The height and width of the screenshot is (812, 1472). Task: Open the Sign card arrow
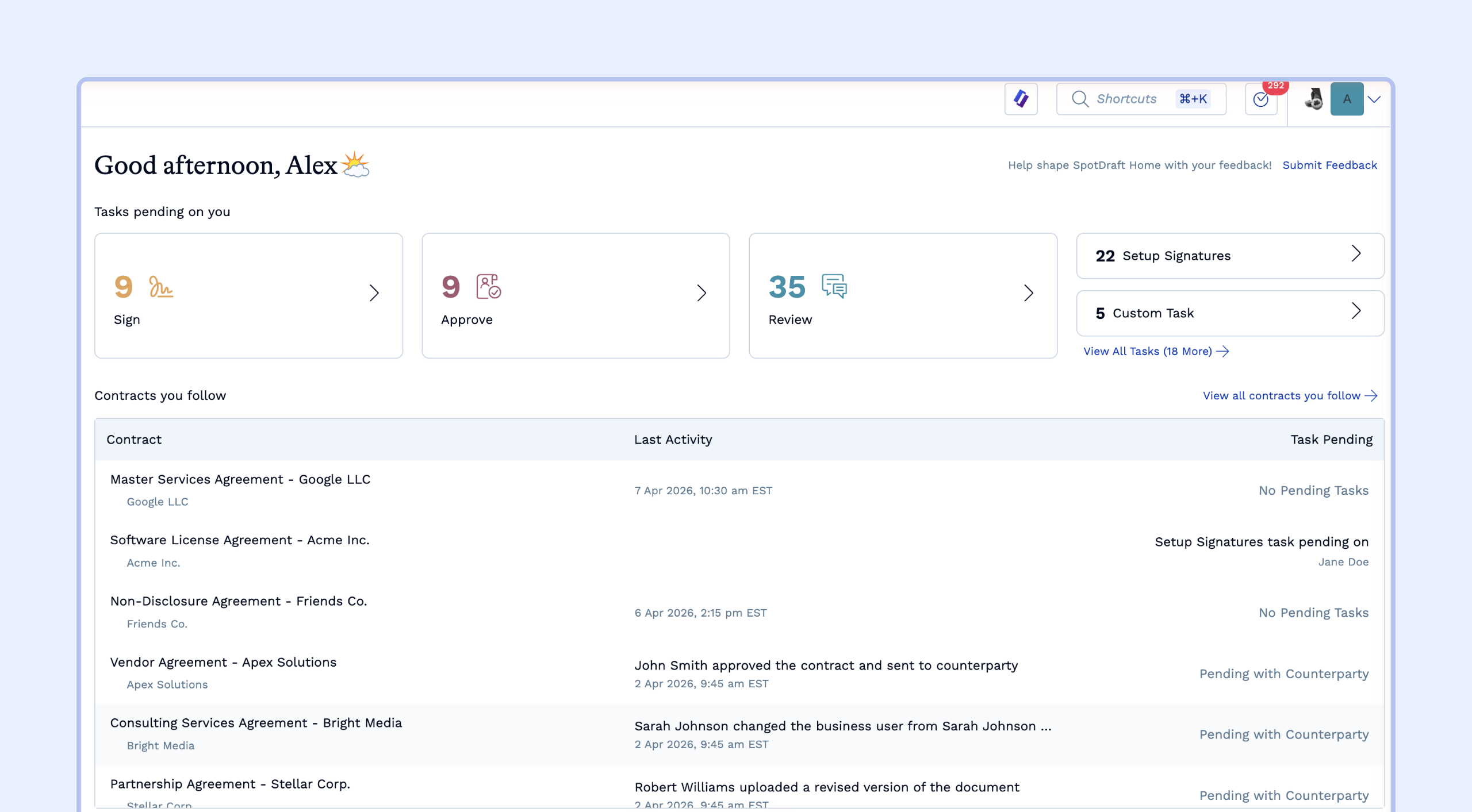point(374,293)
